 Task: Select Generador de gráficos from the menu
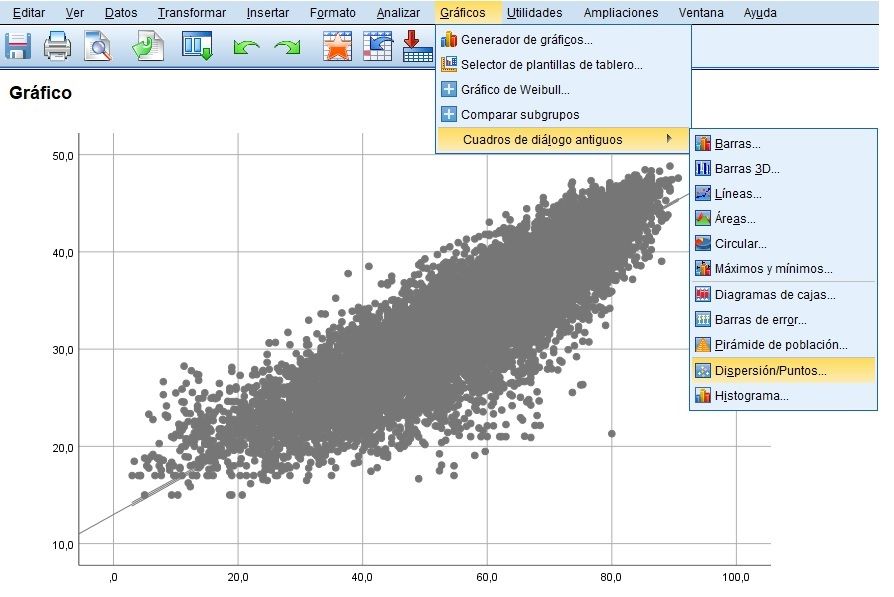526,40
